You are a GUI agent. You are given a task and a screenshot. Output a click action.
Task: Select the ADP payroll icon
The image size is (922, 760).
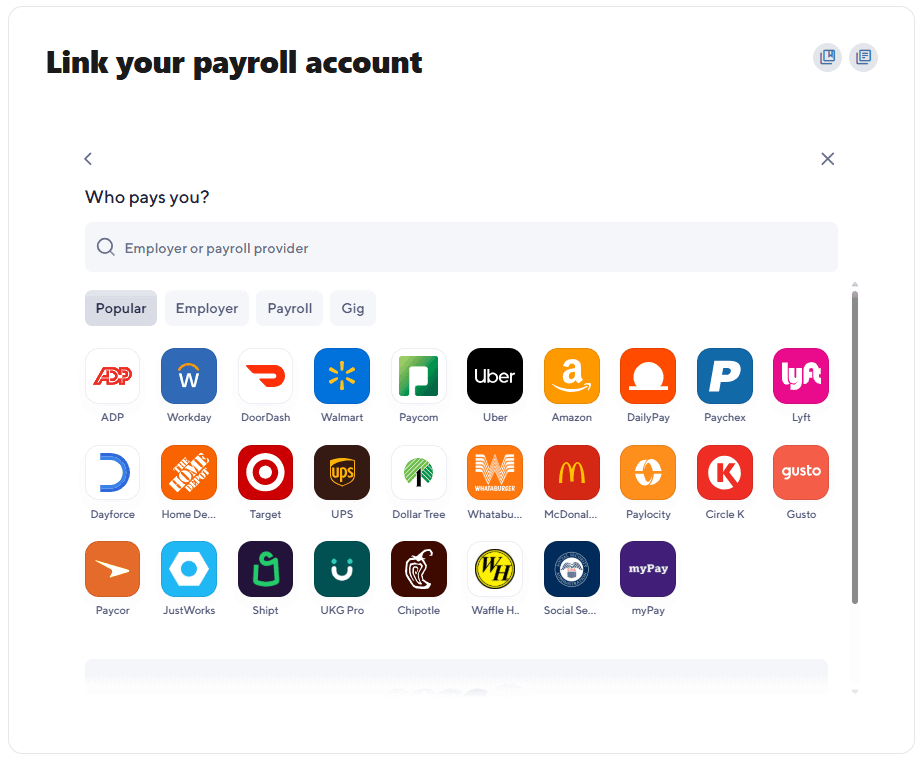tap(112, 376)
